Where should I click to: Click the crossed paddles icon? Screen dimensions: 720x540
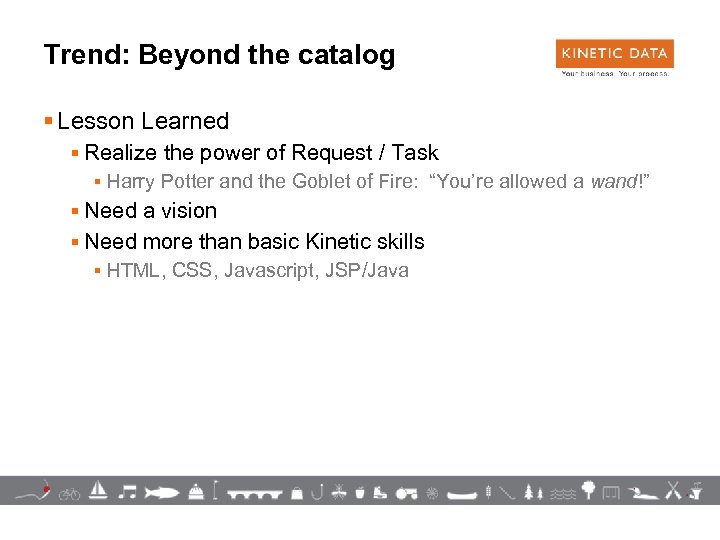(x=672, y=490)
